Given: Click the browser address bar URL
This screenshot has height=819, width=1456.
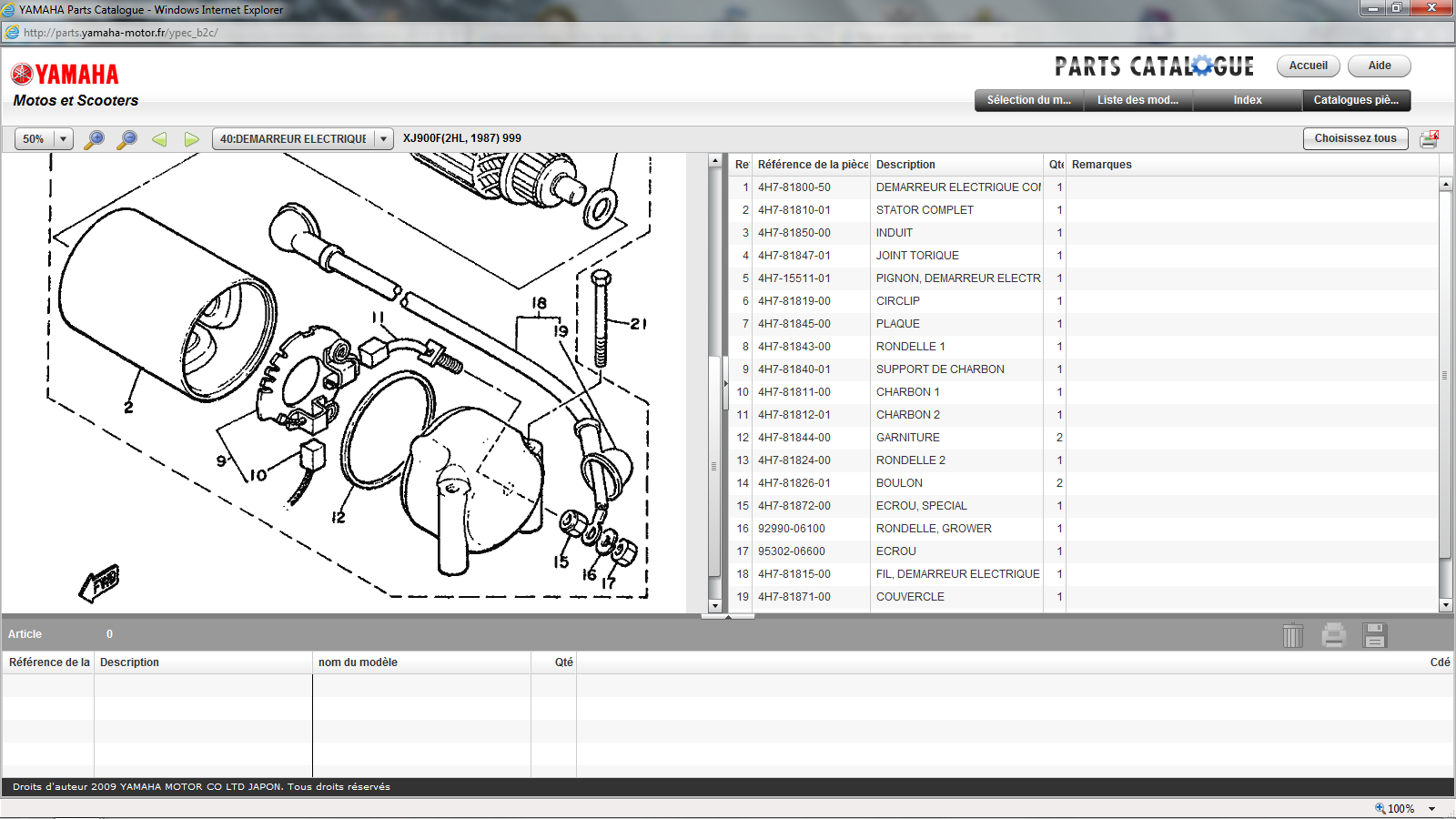Looking at the screenshot, I should pyautogui.click(x=120, y=33).
